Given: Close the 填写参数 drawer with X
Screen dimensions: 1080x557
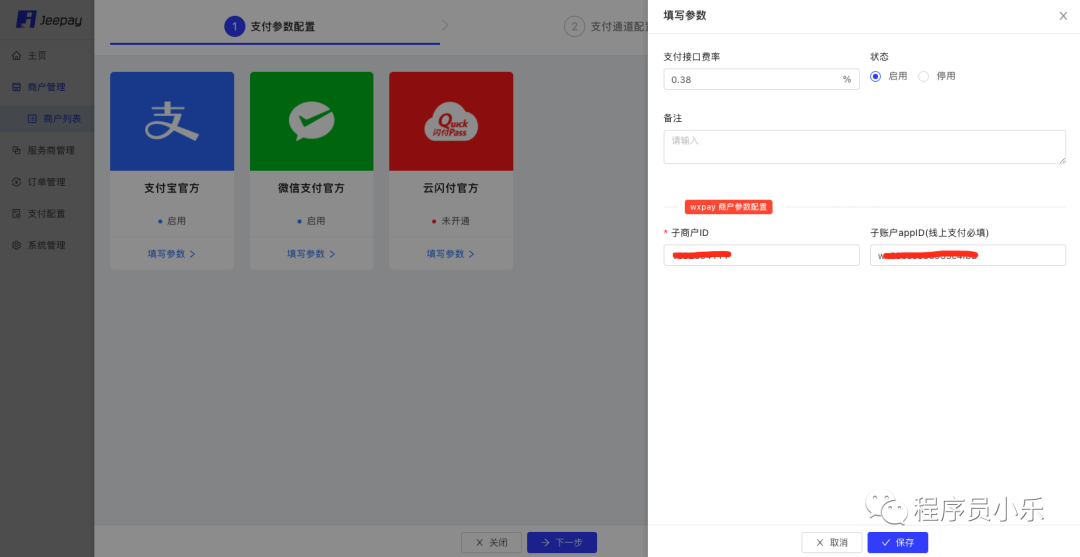Looking at the screenshot, I should pyautogui.click(x=1063, y=16).
